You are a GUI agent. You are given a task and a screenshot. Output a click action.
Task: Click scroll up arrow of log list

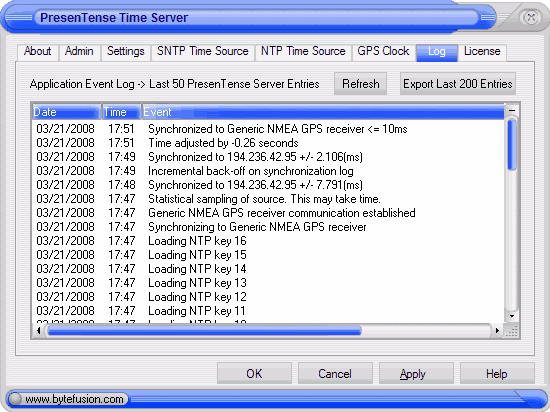point(512,110)
